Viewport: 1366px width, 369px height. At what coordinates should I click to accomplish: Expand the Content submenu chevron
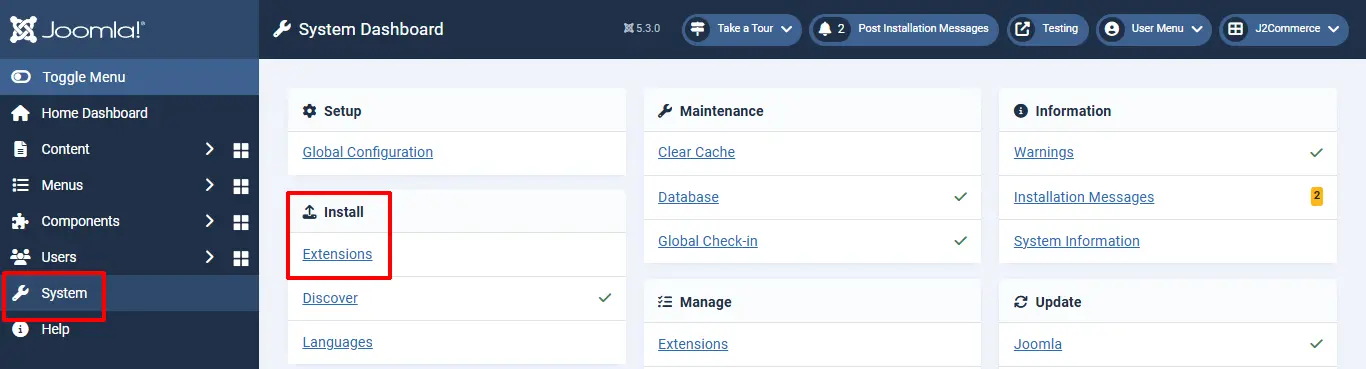tap(210, 149)
